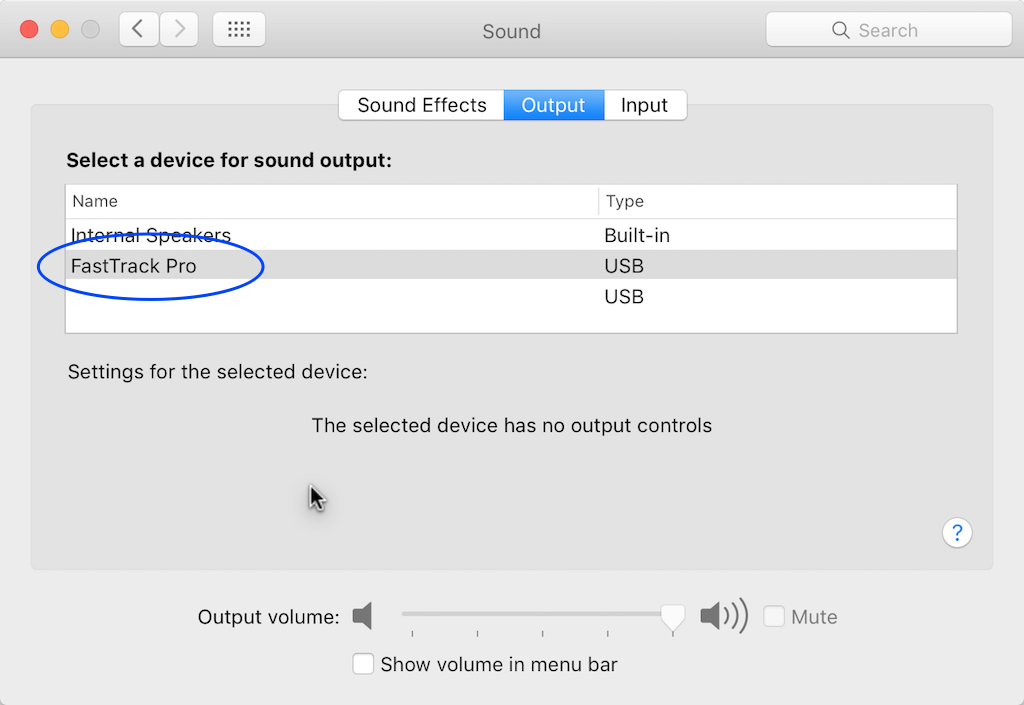Select Internal Speakers output device
The height and width of the screenshot is (705, 1024).
[x=511, y=235]
